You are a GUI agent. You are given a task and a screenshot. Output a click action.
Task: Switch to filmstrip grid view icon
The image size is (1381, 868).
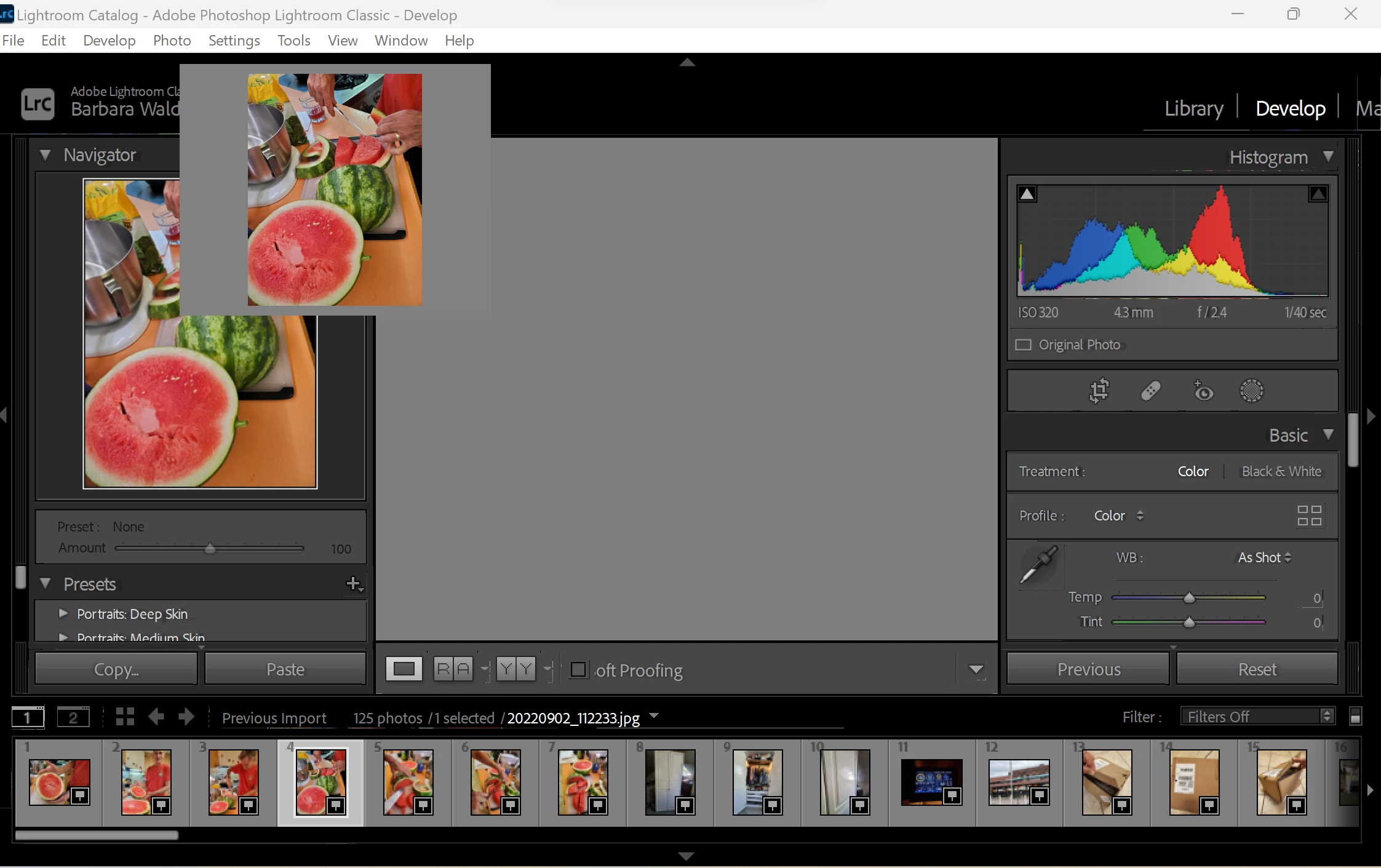tap(125, 717)
